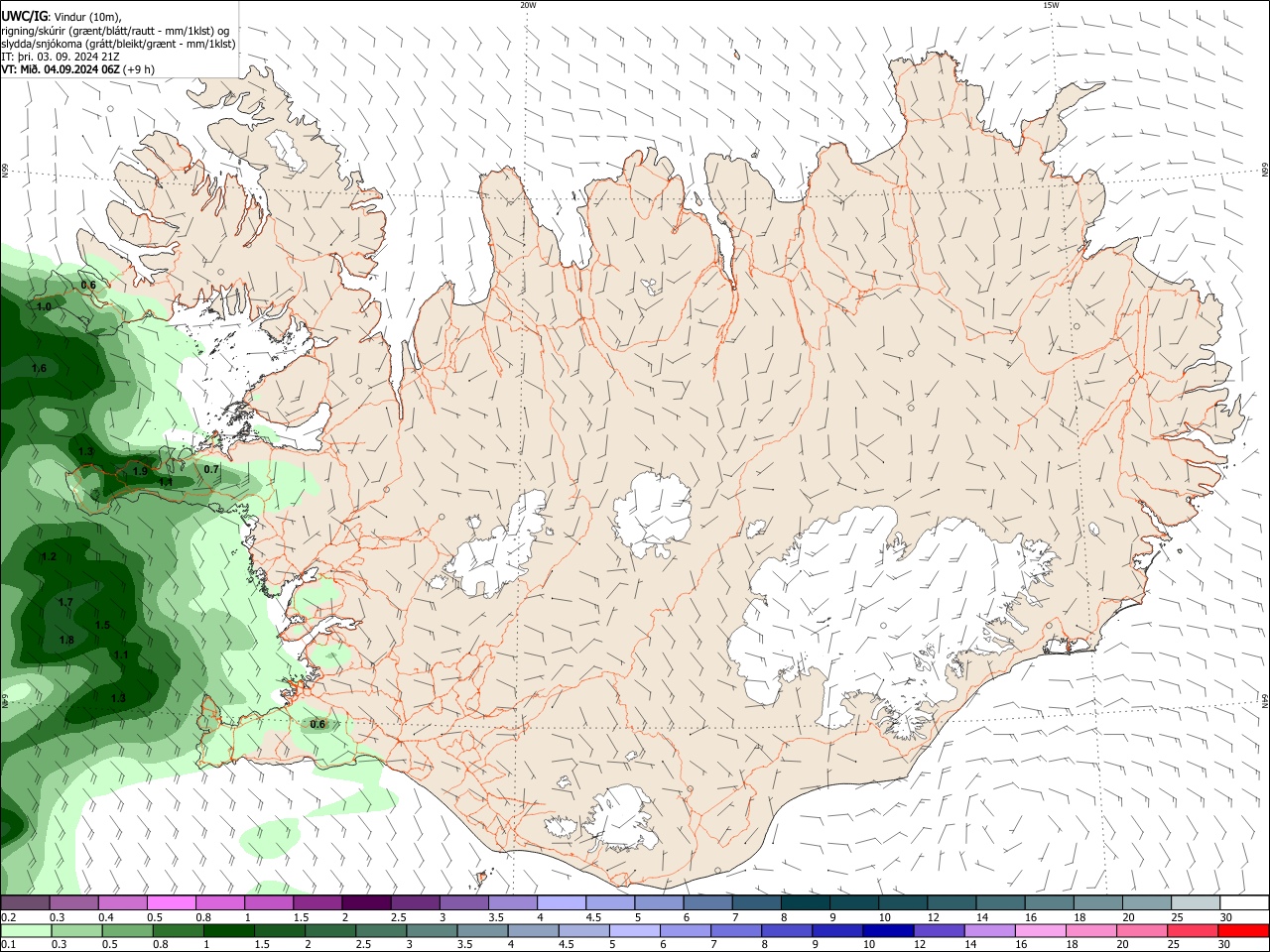
Task: Click the '1.7' rainfall value on the map
Action: pyautogui.click(x=65, y=603)
